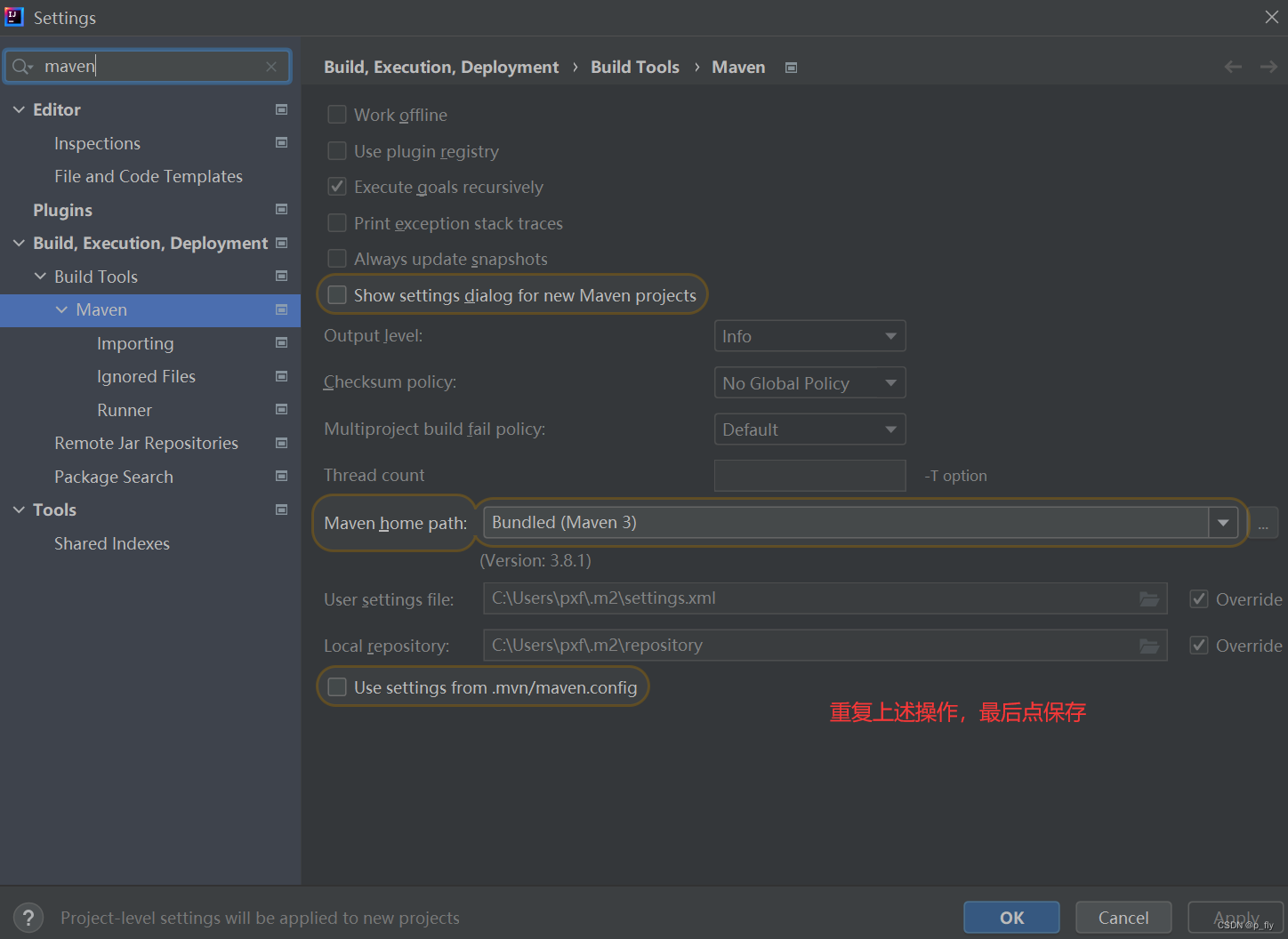Screen dimensions: 1288x939
Task: Enable Print exception stack traces
Action: [x=337, y=223]
